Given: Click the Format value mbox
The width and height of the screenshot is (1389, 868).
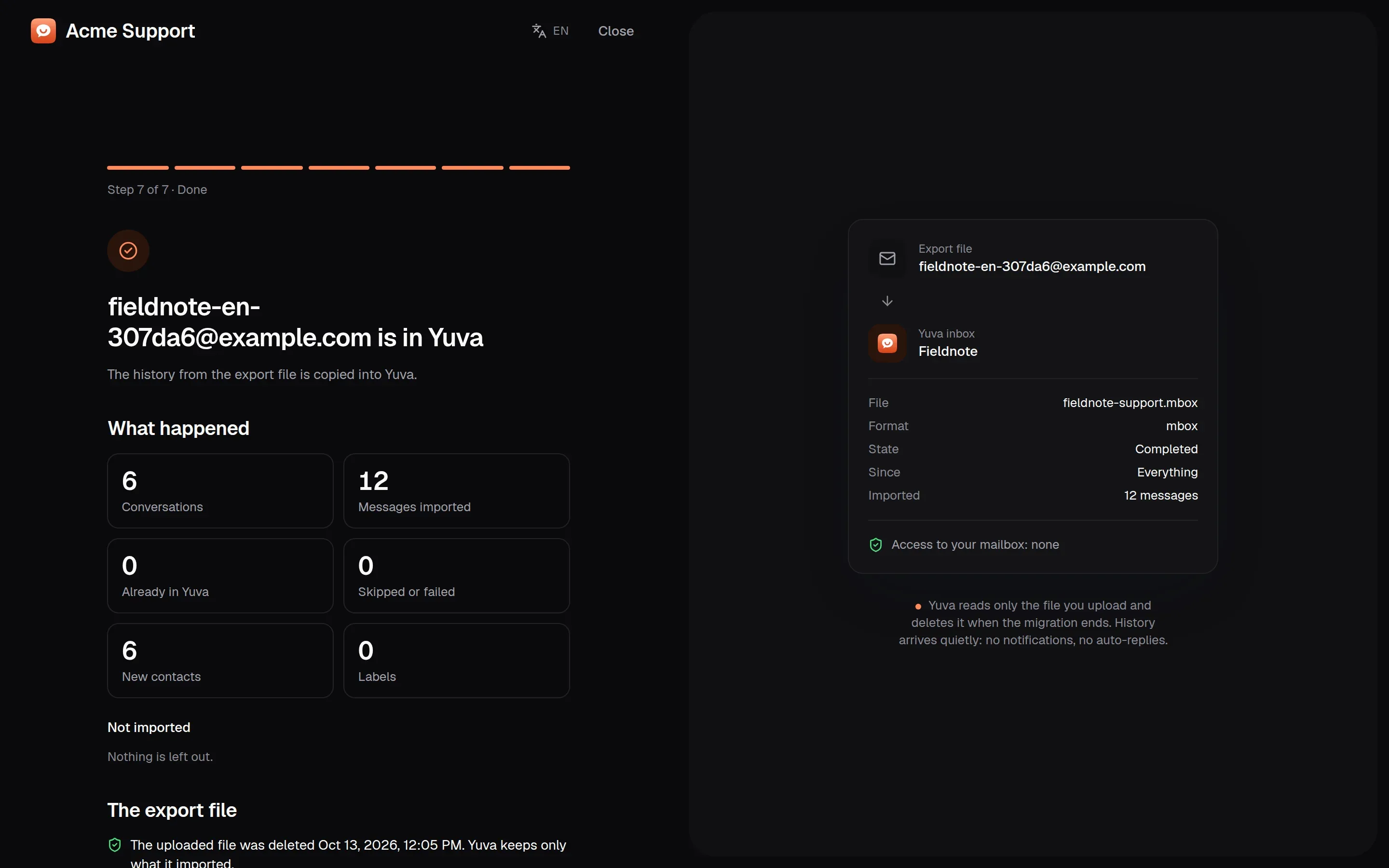Looking at the screenshot, I should pos(1182,426).
